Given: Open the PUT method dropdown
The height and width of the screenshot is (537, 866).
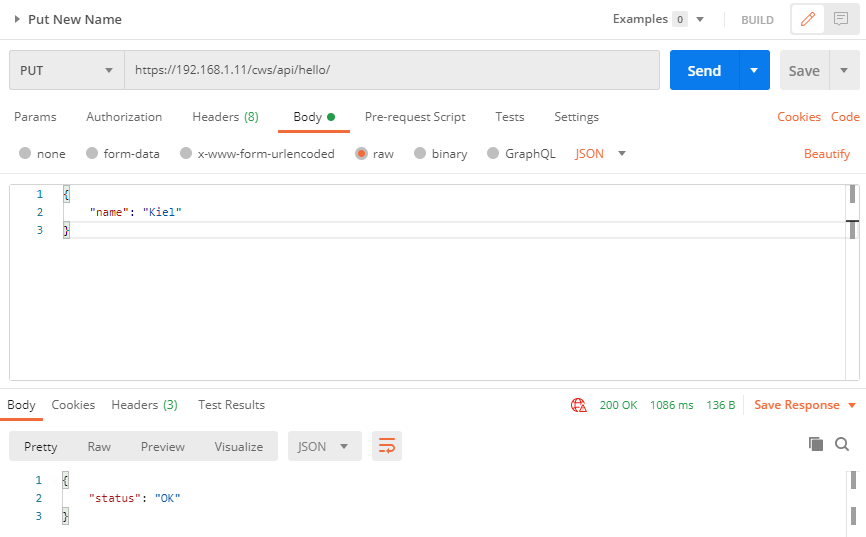Looking at the screenshot, I should (66, 71).
